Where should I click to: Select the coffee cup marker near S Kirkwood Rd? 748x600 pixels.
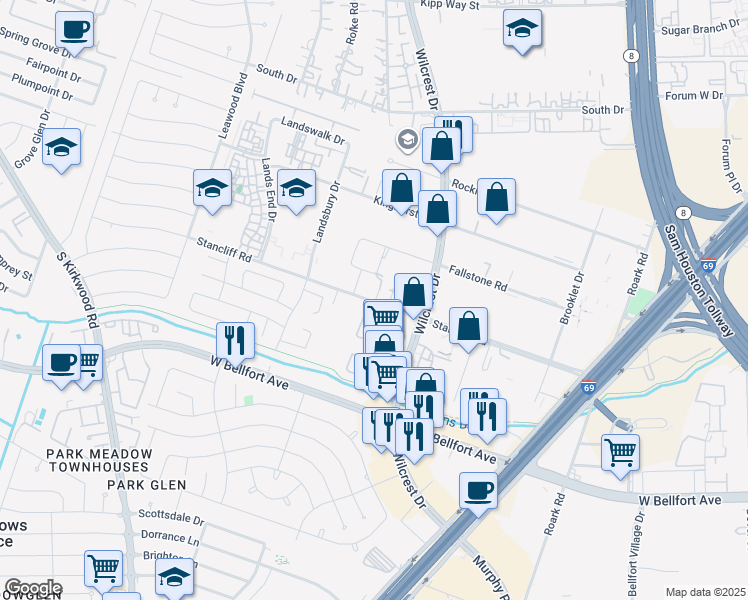[62, 361]
